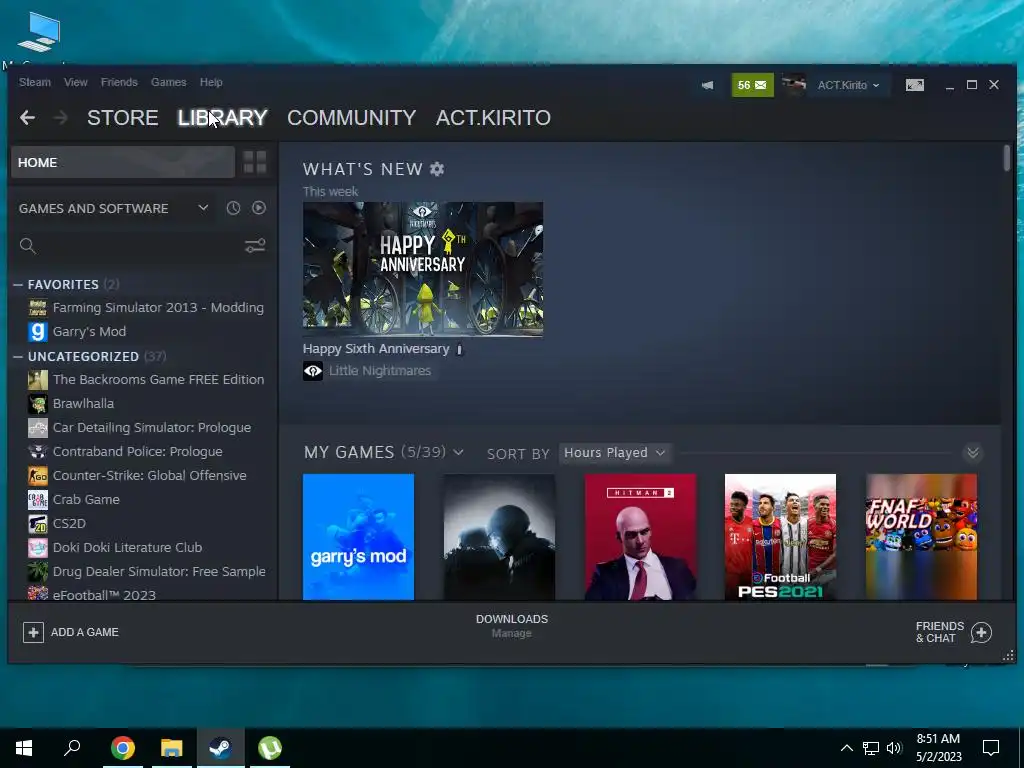
Task: Go to the COMMUNITY tab
Action: [351, 118]
